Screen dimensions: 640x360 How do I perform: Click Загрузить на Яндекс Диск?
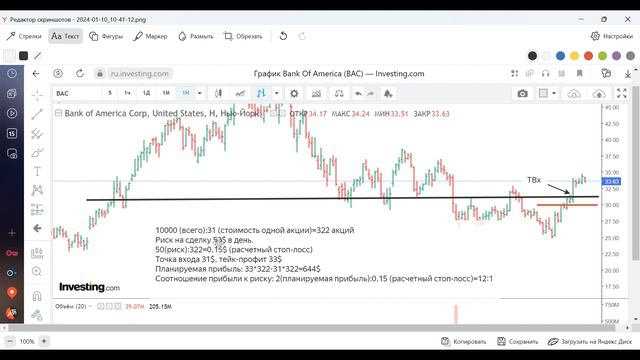tap(590, 342)
